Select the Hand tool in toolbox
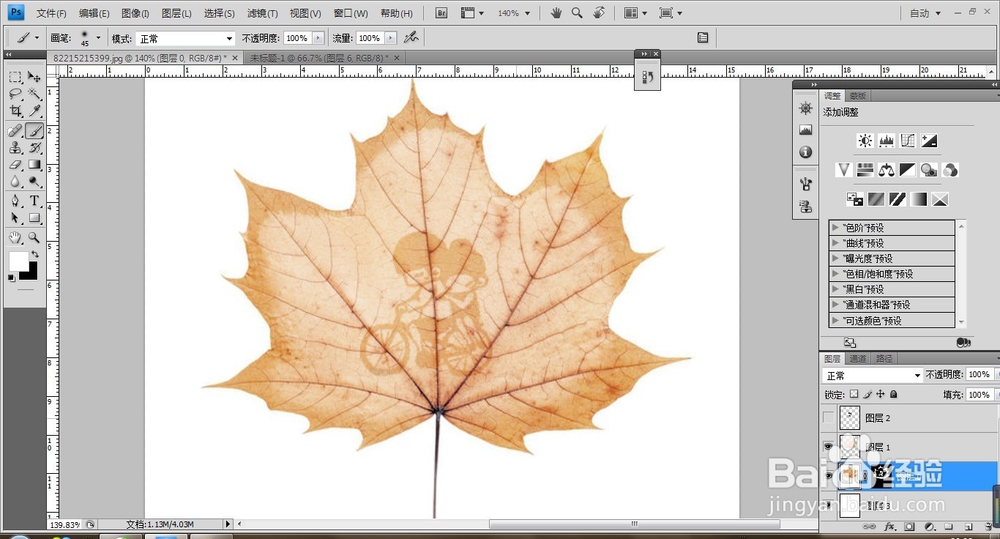Image resolution: width=1000 pixels, height=539 pixels. (x=15, y=238)
